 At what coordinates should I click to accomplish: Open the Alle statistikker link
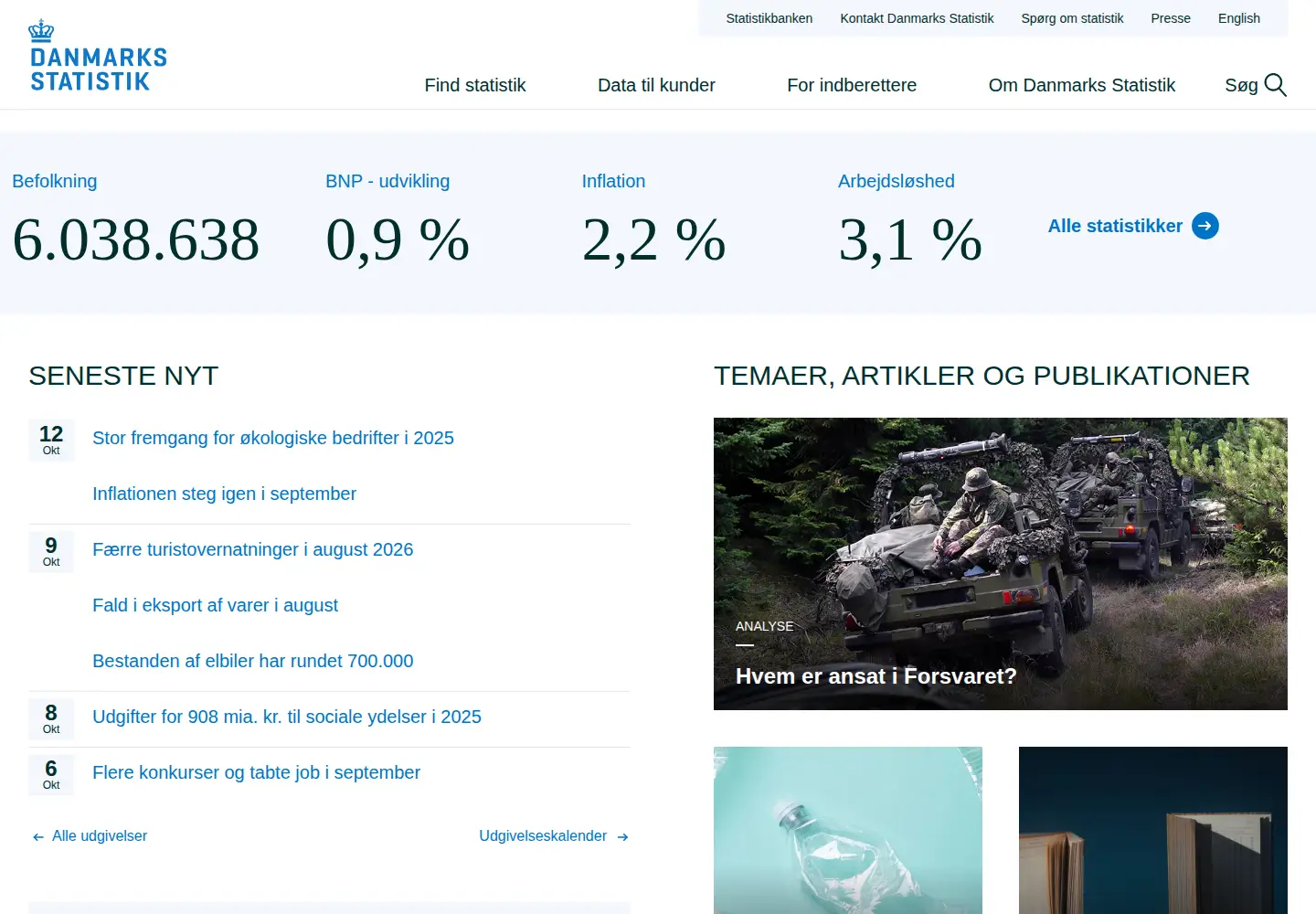[x=1115, y=226]
